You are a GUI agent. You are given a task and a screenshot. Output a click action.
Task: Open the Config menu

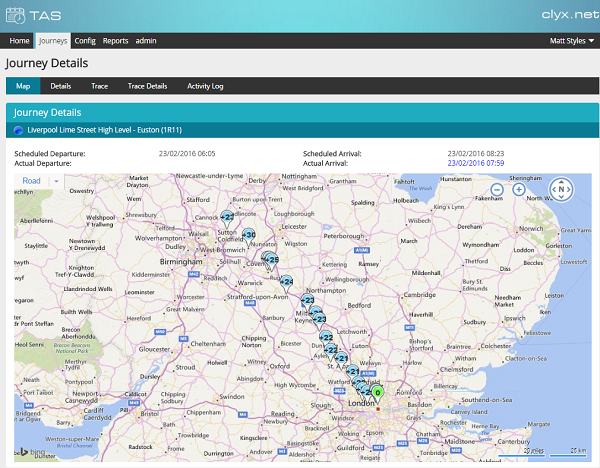coord(85,41)
